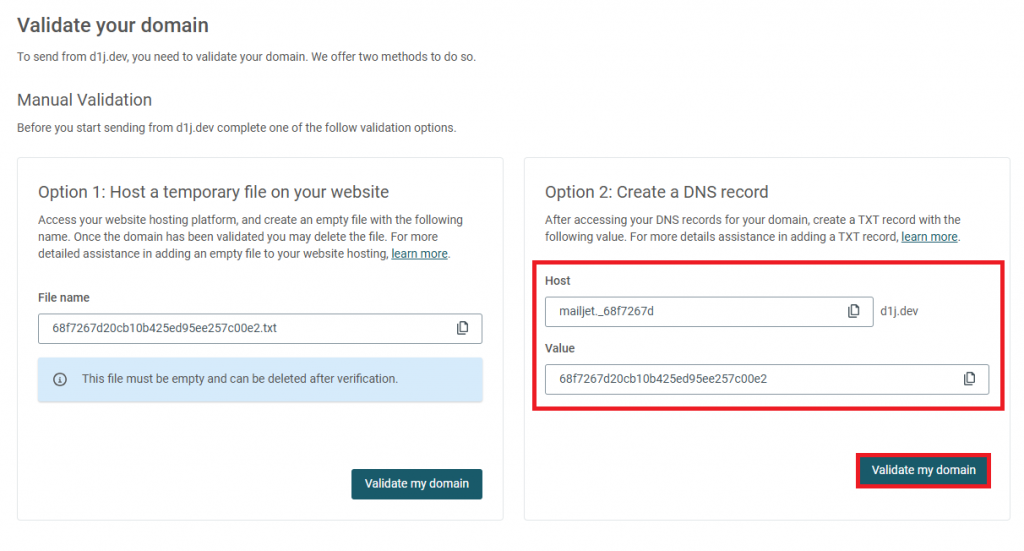Focus the Host text field
The width and height of the screenshot is (1024, 551).
(709, 311)
